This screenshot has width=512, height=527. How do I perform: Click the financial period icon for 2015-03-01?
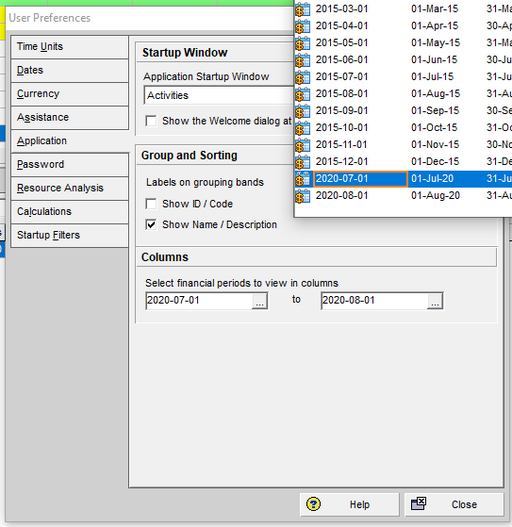pyautogui.click(x=302, y=9)
